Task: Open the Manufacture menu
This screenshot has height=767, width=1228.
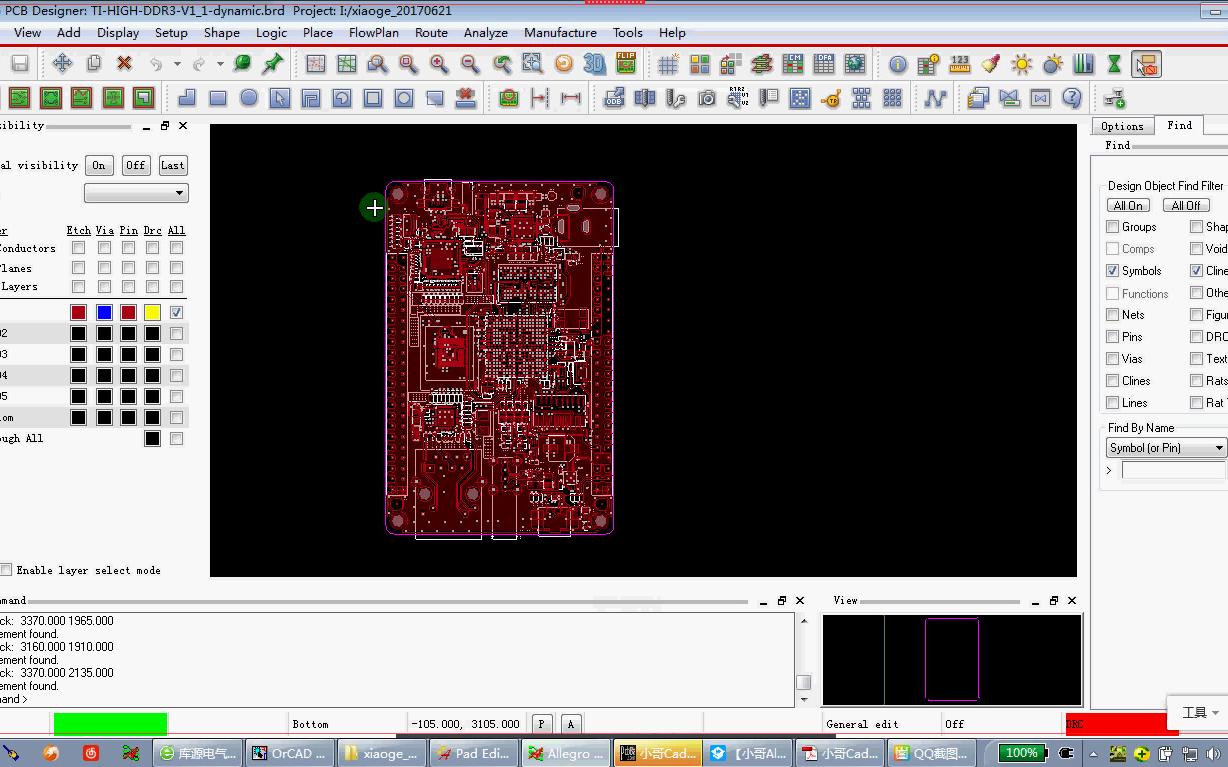Action: [x=560, y=32]
